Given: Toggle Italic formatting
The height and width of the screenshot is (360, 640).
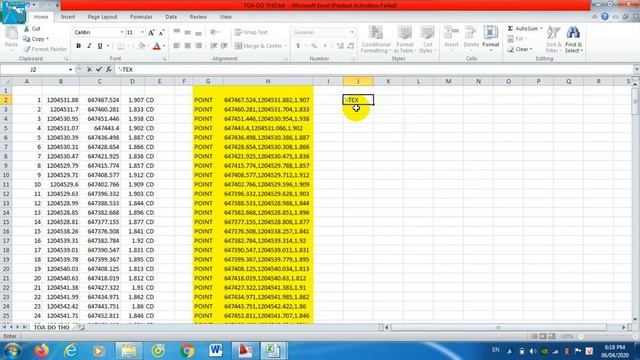Looking at the screenshot, I should [89, 46].
